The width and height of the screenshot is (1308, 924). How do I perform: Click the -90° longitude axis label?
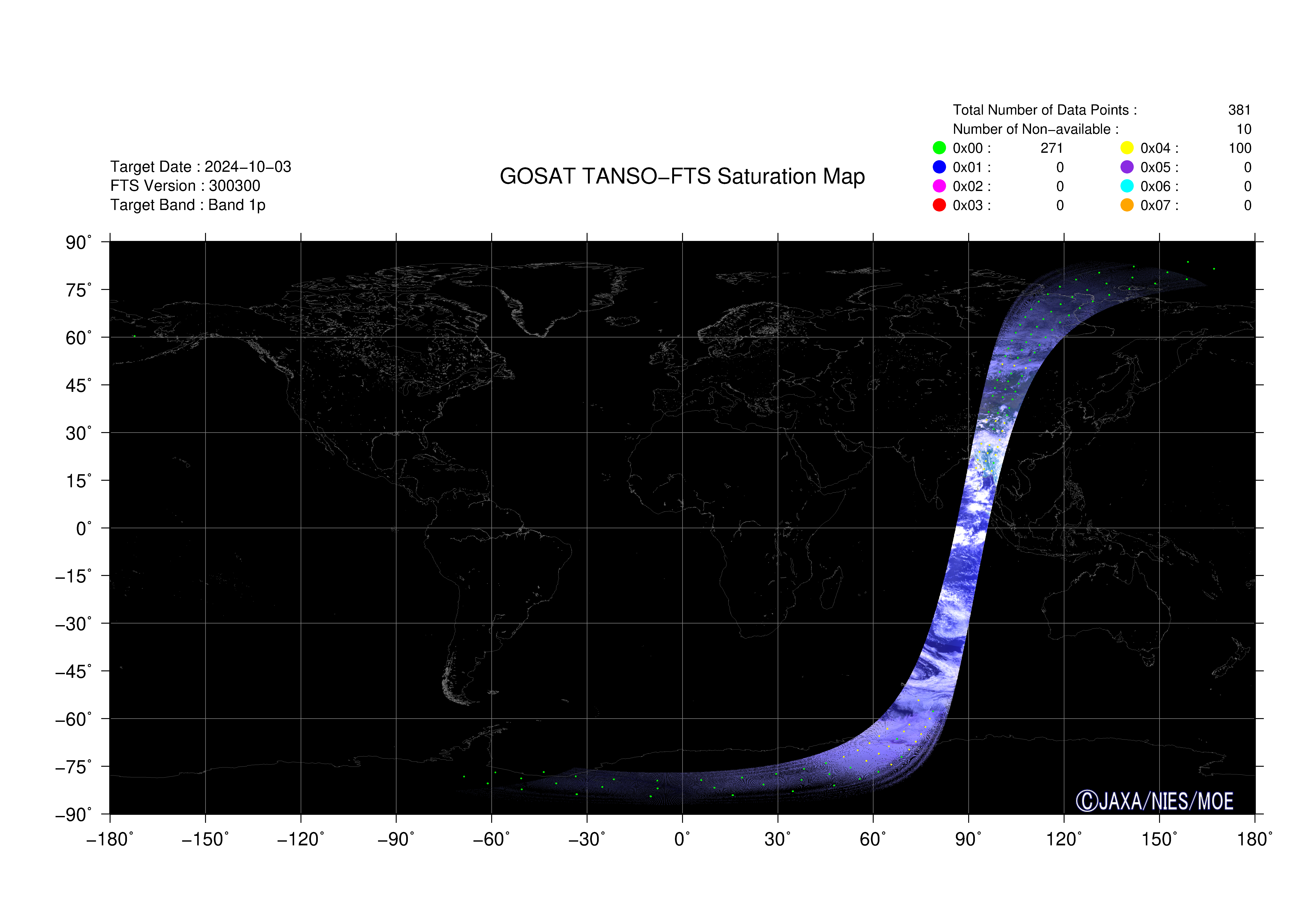pos(396,839)
